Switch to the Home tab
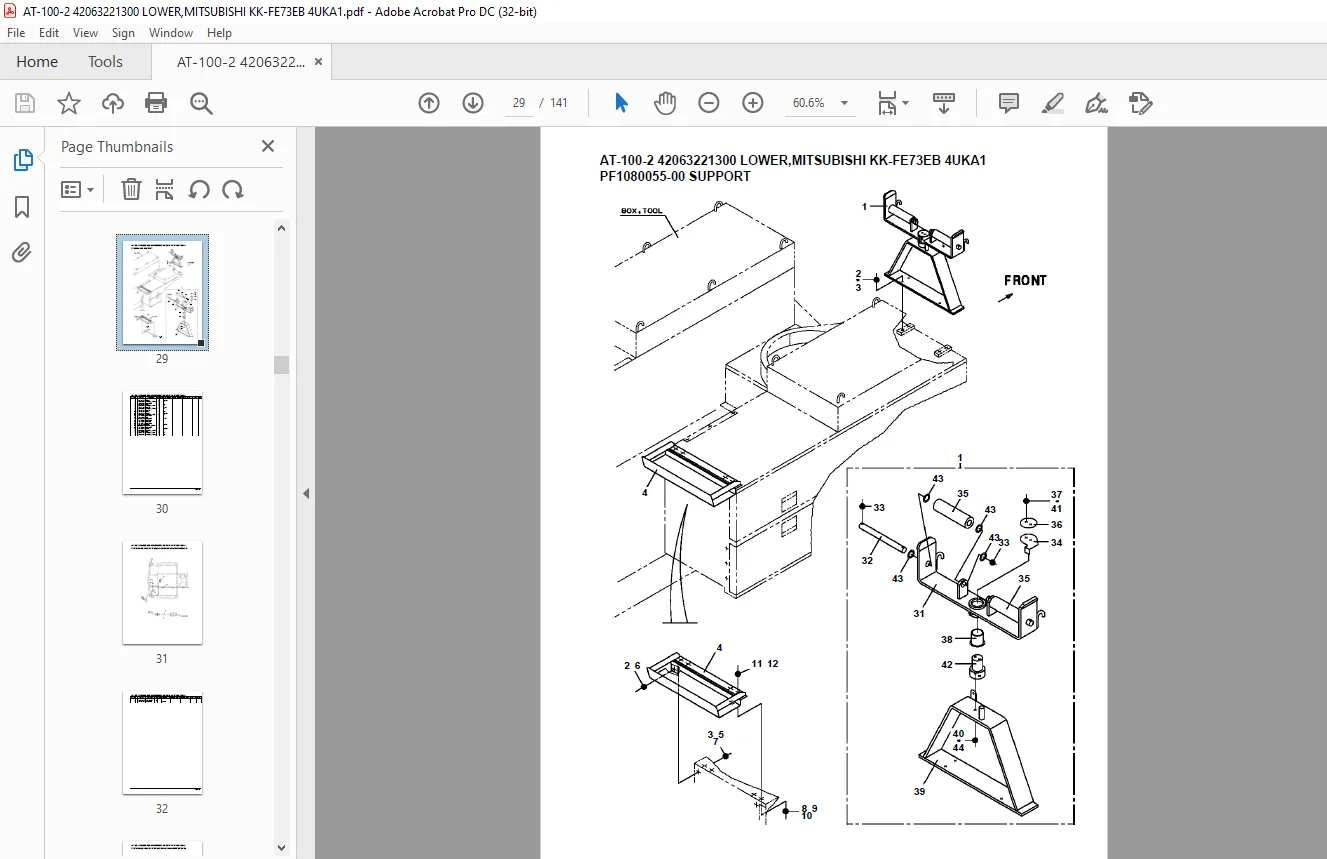Viewport: 1327px width, 859px height. tap(37, 62)
